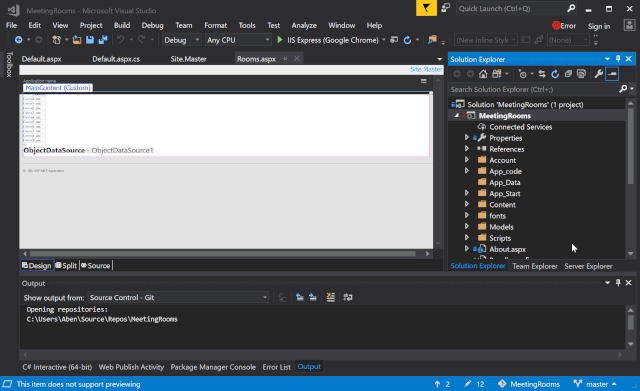This screenshot has width=640, height=391.
Task: Switch to Team Explorer tab
Action: pyautogui.click(x=535, y=266)
